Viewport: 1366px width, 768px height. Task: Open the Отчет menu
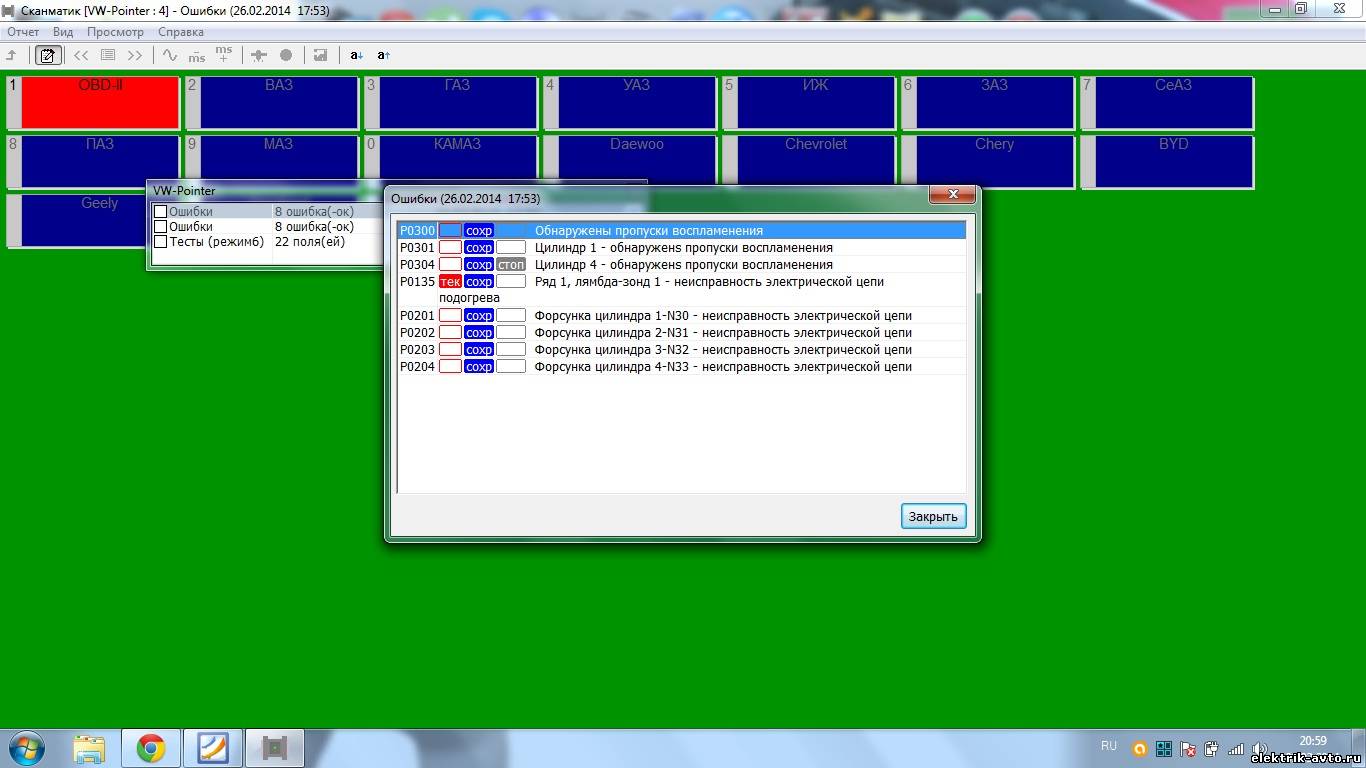(23, 32)
